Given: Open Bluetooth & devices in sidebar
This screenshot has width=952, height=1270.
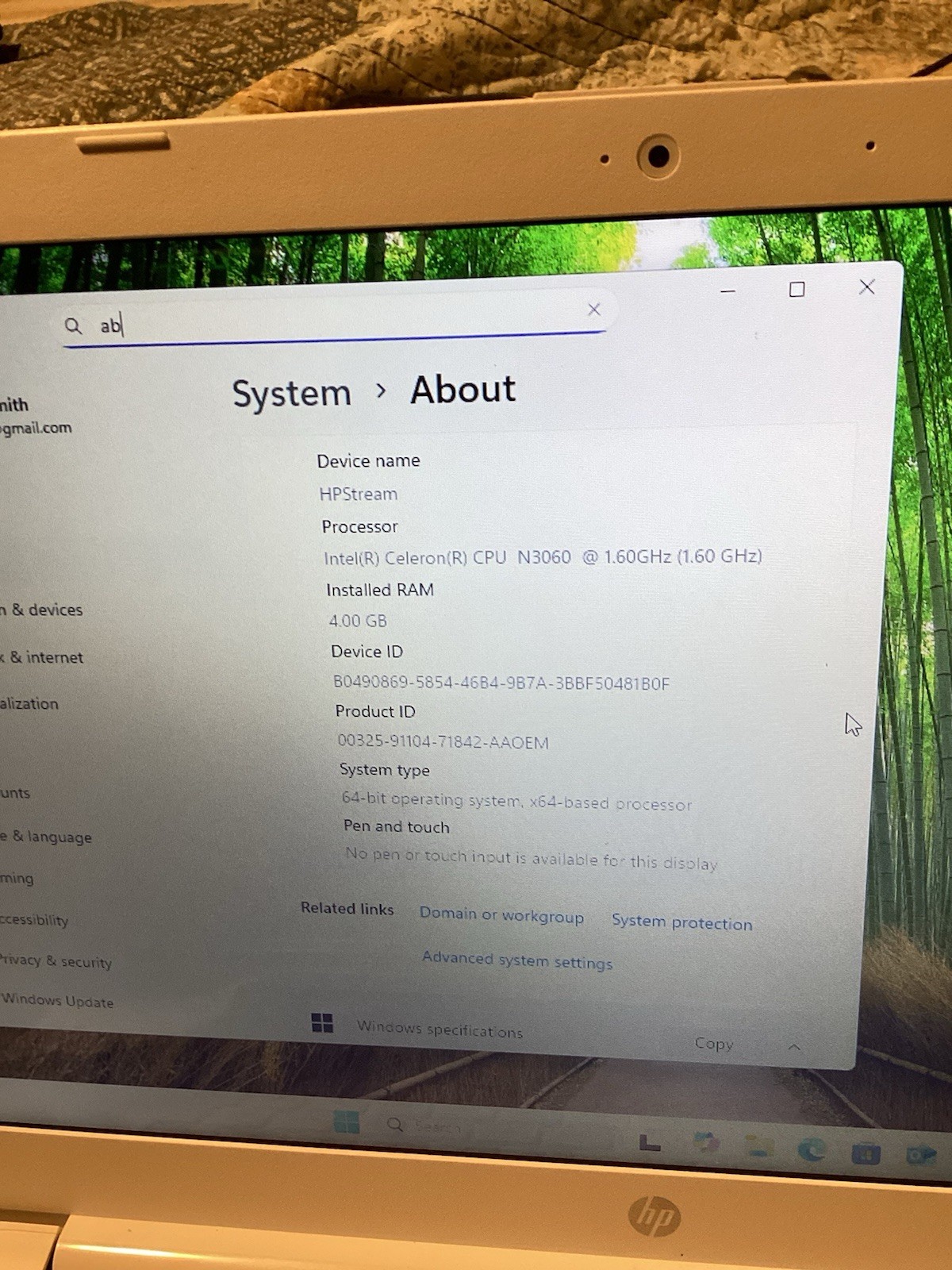Looking at the screenshot, I should (x=42, y=610).
